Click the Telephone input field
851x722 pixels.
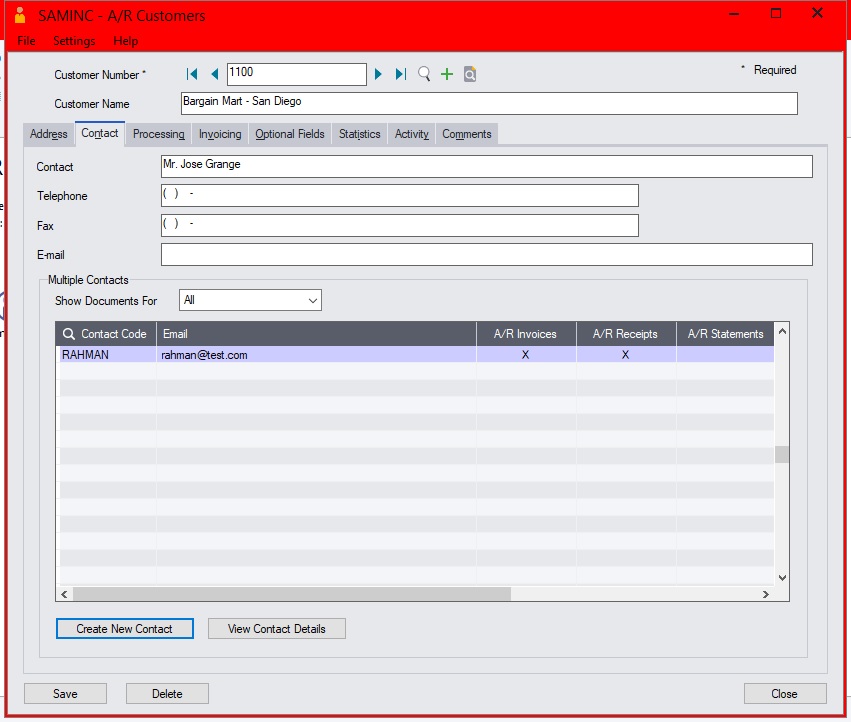click(x=399, y=195)
